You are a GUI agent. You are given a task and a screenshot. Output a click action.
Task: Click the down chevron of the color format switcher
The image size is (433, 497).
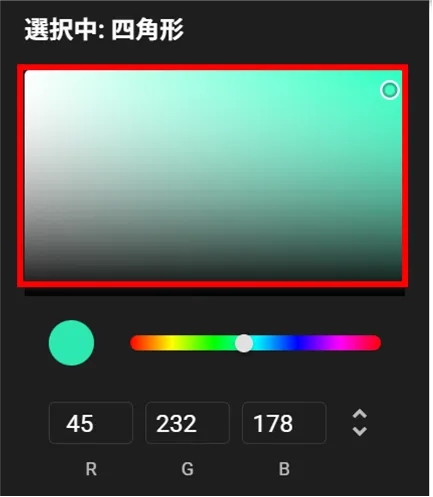(x=360, y=431)
